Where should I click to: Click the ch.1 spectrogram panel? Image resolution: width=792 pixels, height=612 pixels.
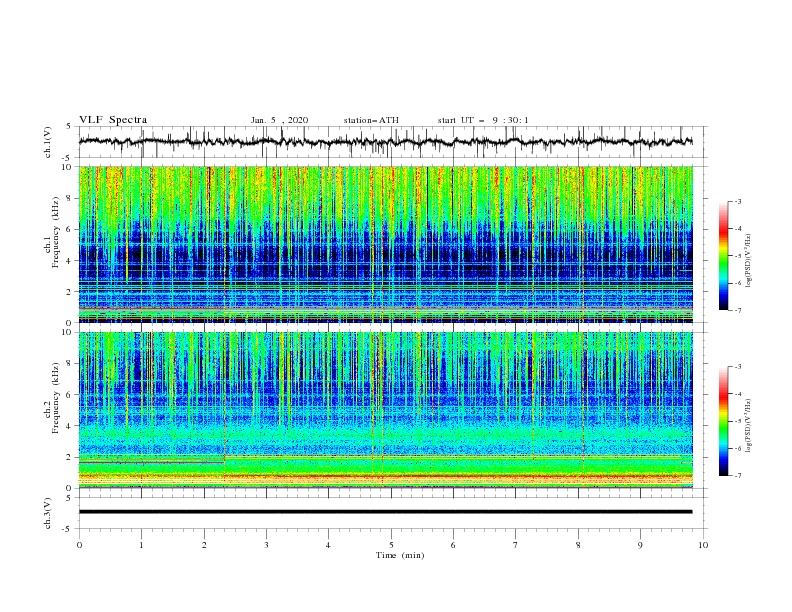tap(385, 244)
